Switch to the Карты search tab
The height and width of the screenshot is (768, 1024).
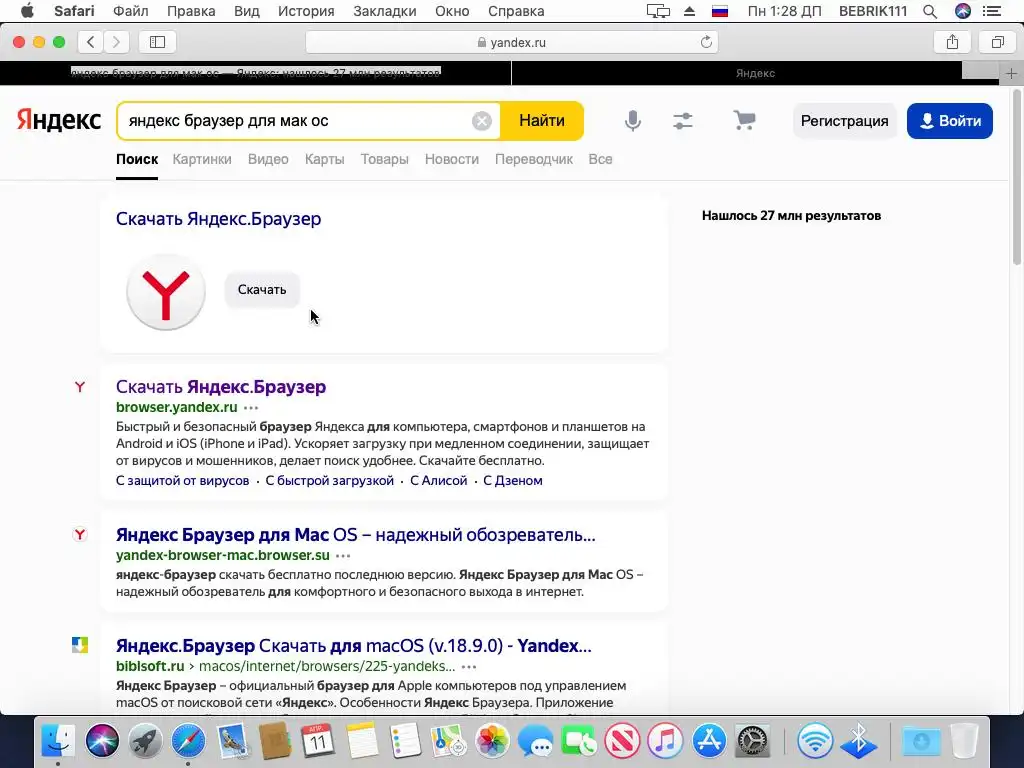coord(325,159)
